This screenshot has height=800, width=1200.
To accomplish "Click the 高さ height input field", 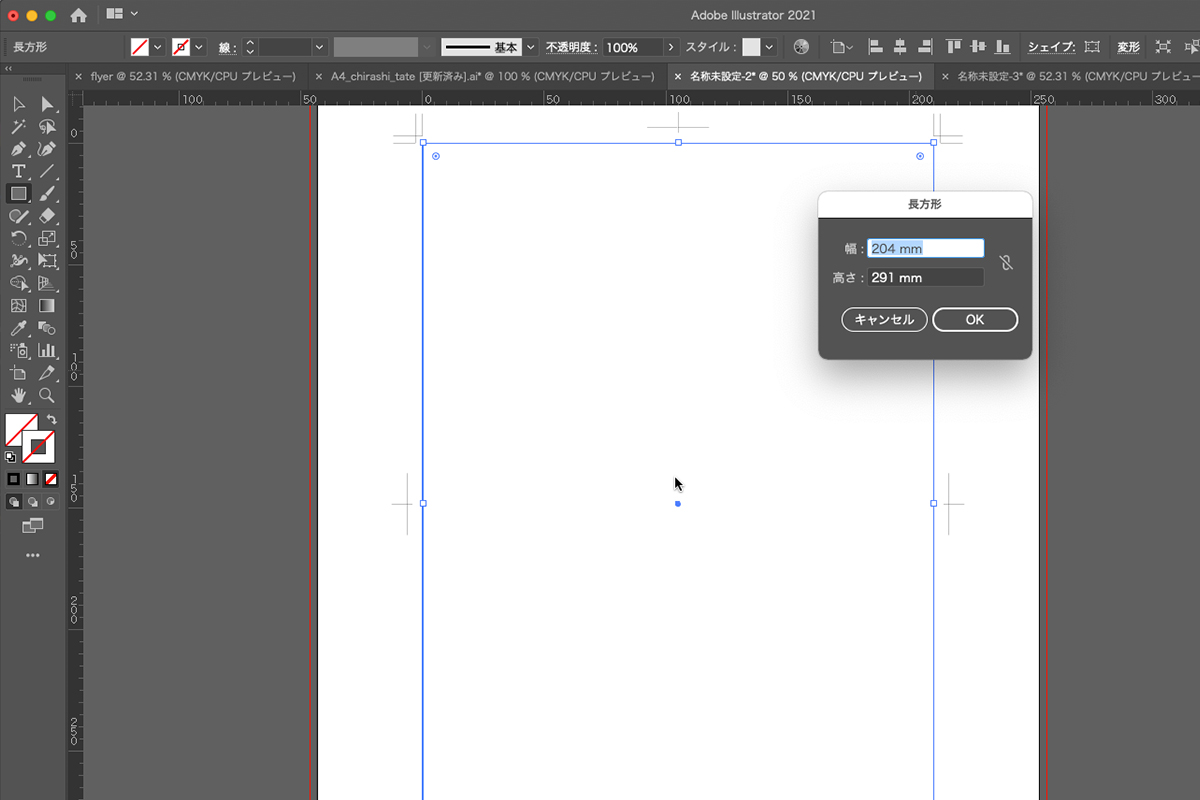I will pos(926,278).
